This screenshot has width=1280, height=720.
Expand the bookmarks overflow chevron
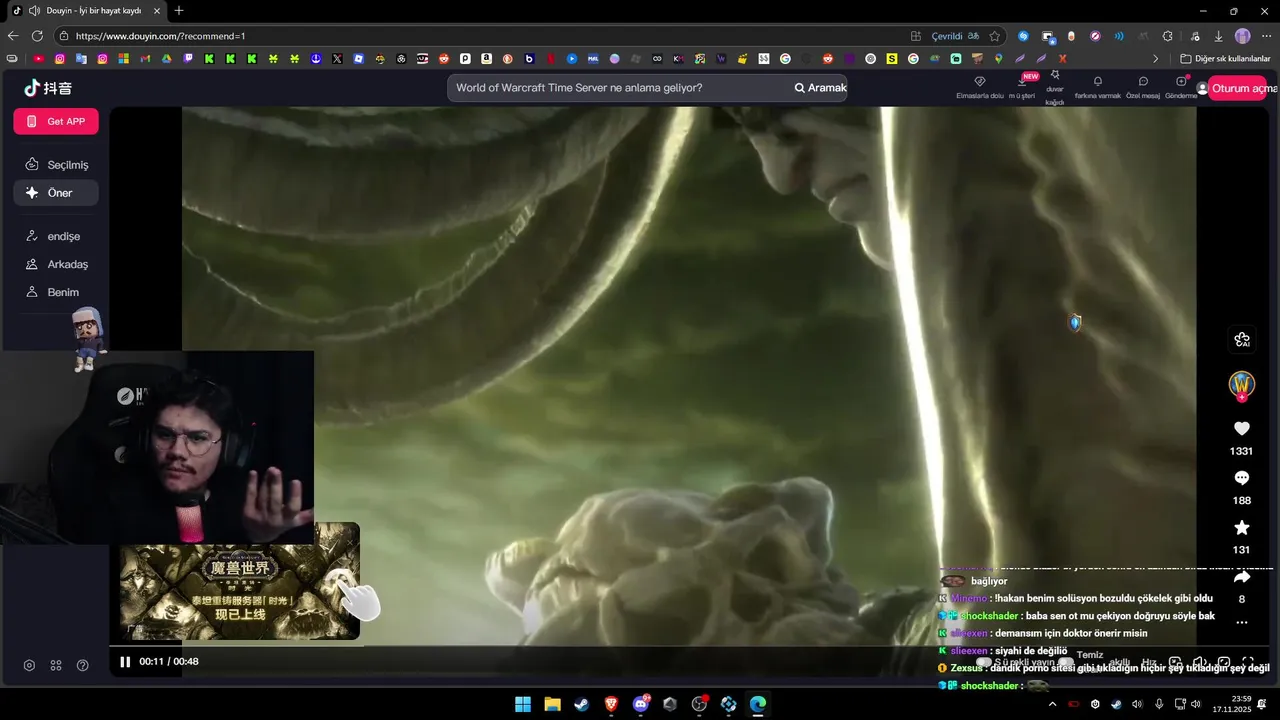[x=1156, y=59]
